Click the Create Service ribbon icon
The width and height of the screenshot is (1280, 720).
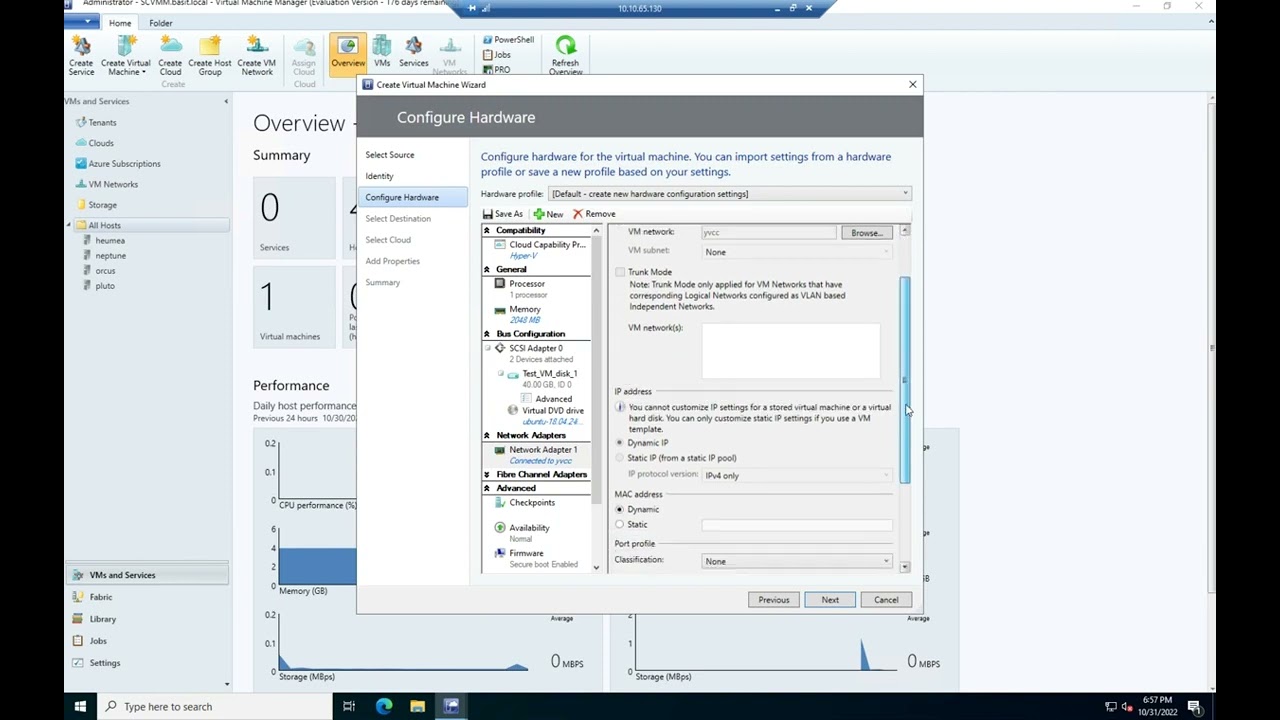[x=81, y=56]
